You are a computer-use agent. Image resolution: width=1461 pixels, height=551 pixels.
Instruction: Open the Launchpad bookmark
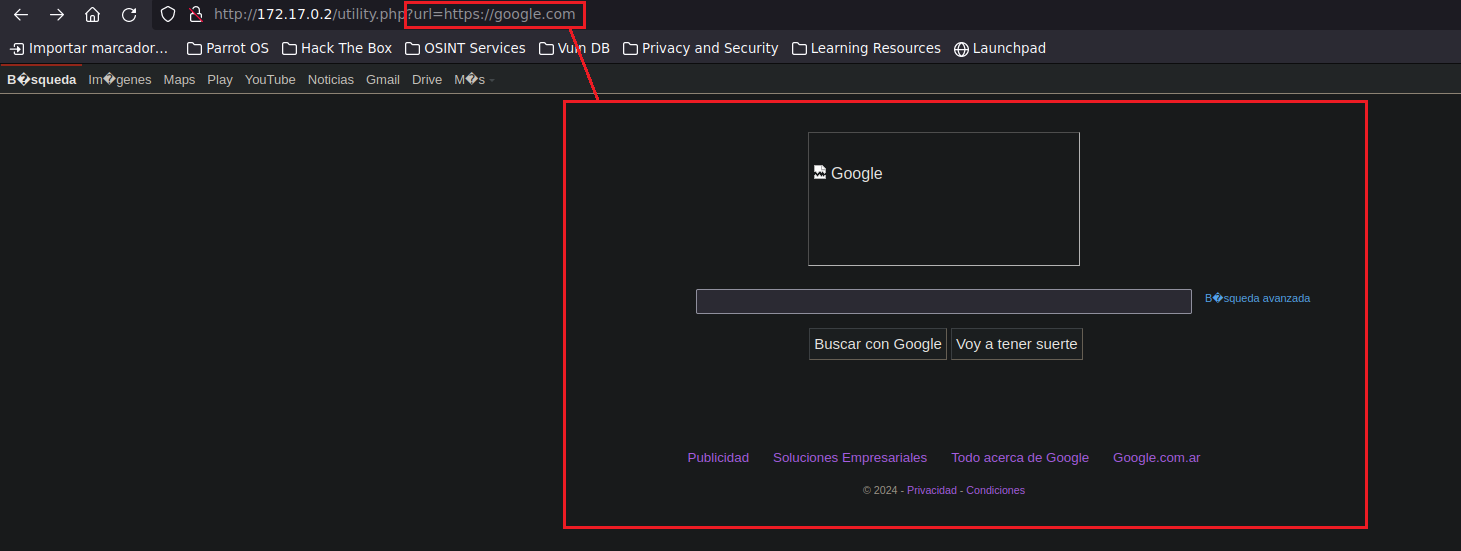999,48
